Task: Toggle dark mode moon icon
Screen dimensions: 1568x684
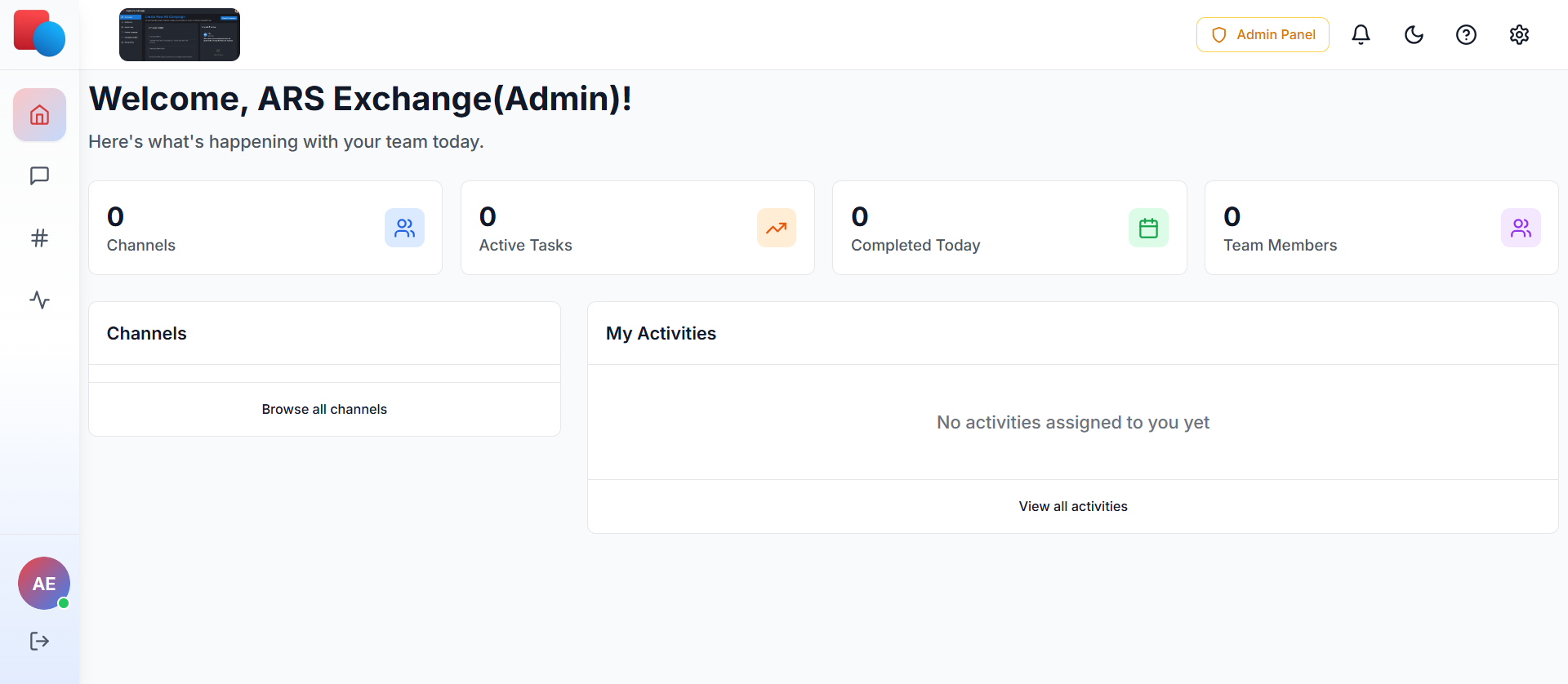Action: tap(1414, 34)
